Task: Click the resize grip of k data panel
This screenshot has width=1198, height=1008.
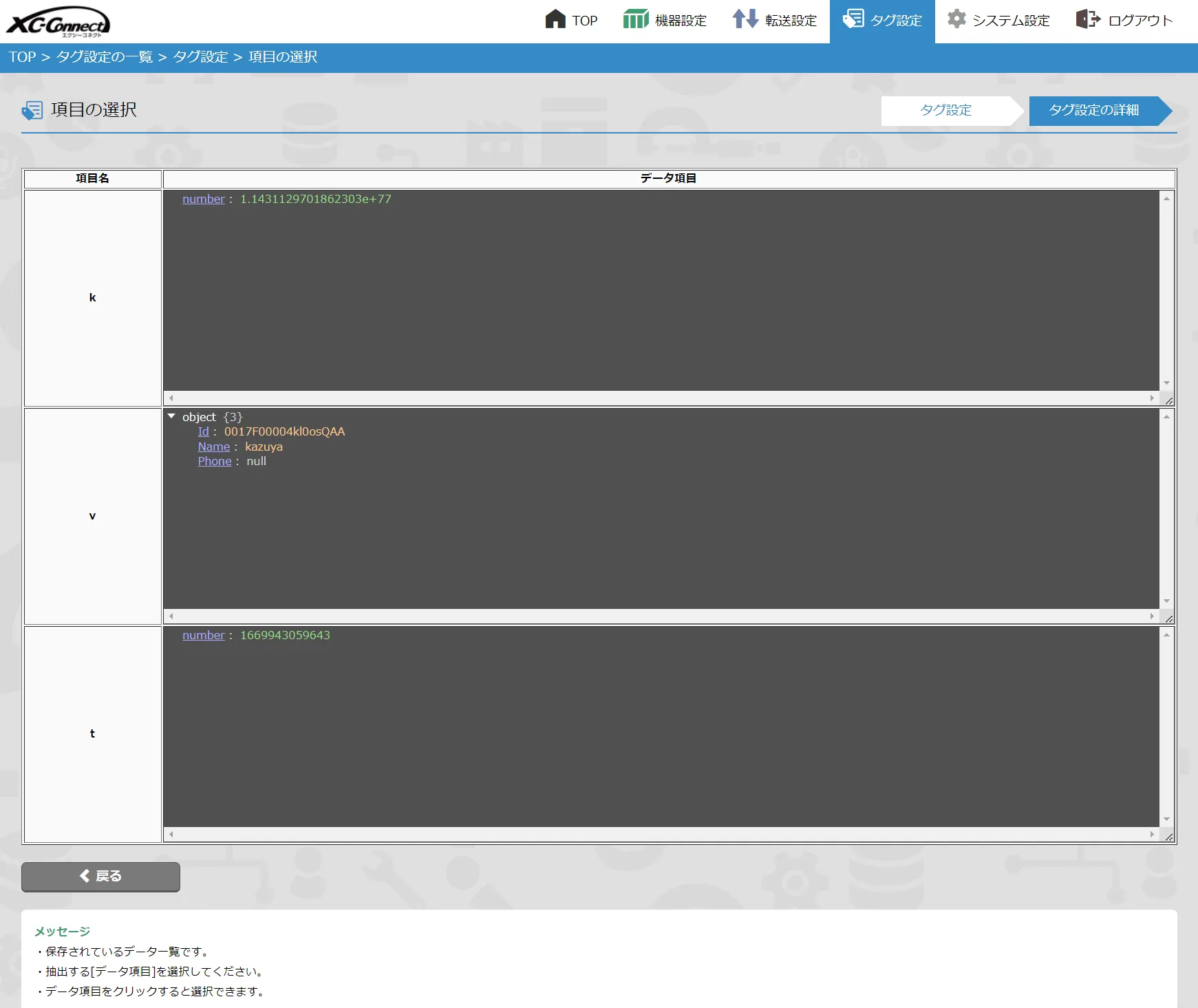Action: pyautogui.click(x=1168, y=400)
